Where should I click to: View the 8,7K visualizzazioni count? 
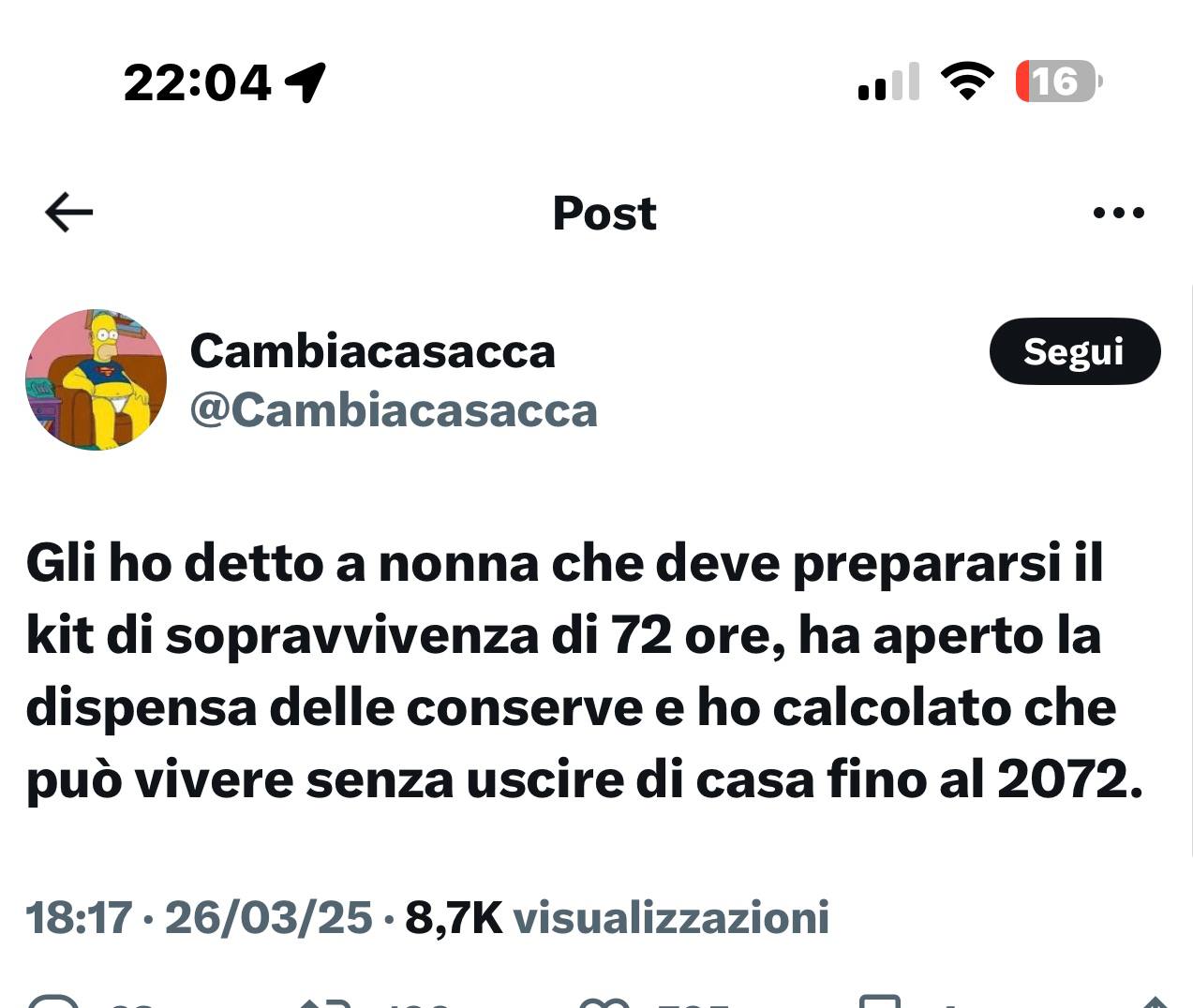tap(617, 917)
